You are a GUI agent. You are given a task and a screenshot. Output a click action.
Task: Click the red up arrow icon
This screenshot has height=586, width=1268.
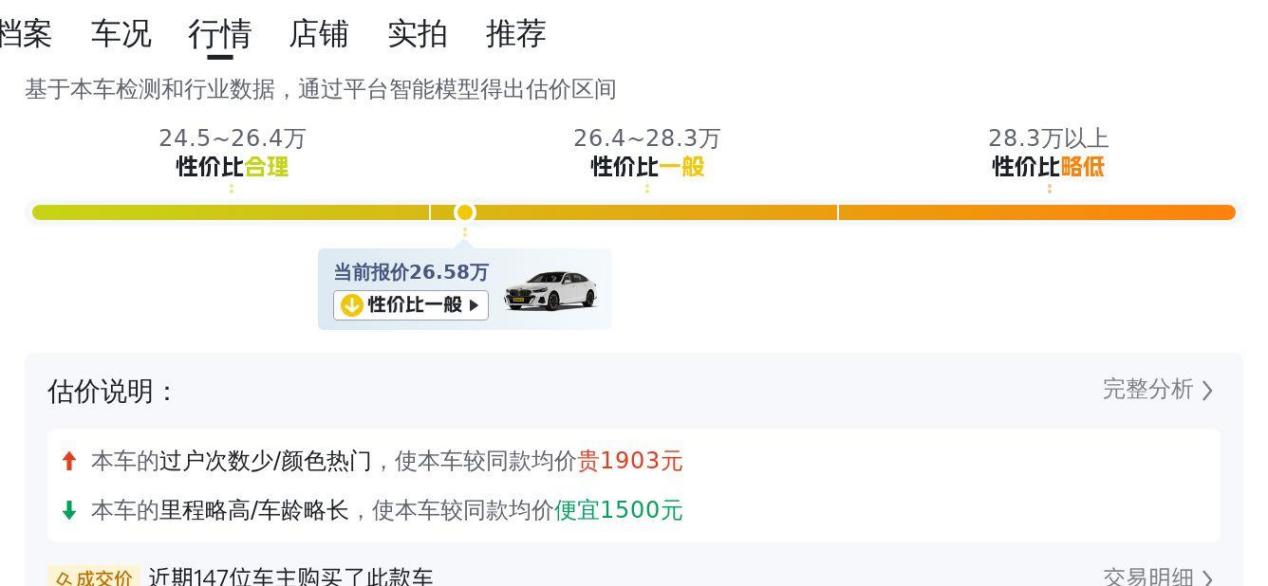click(68, 462)
